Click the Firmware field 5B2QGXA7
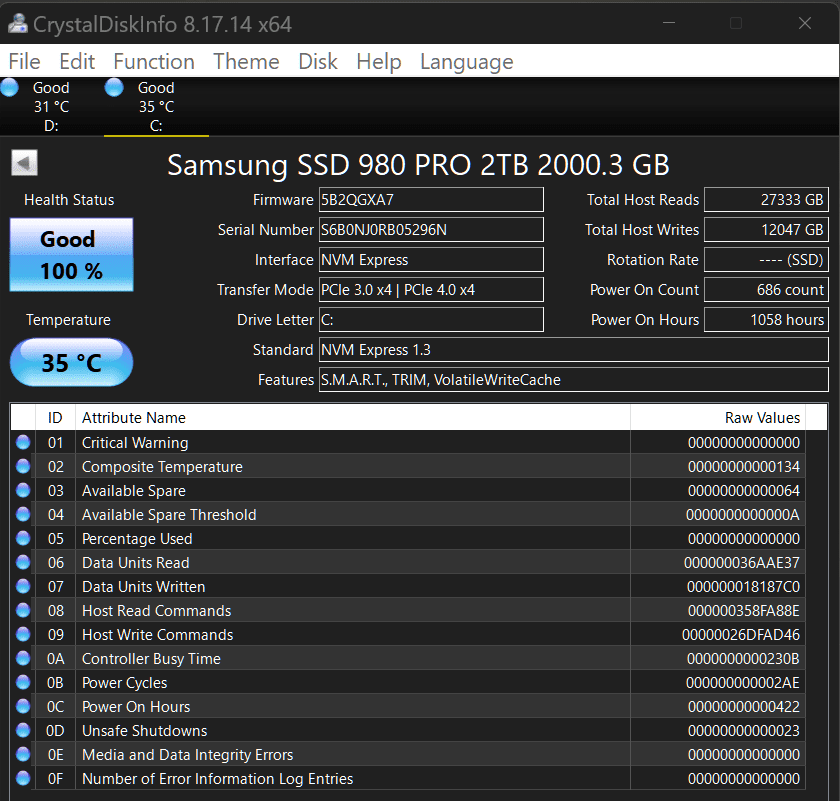The width and height of the screenshot is (840, 801). coord(431,200)
